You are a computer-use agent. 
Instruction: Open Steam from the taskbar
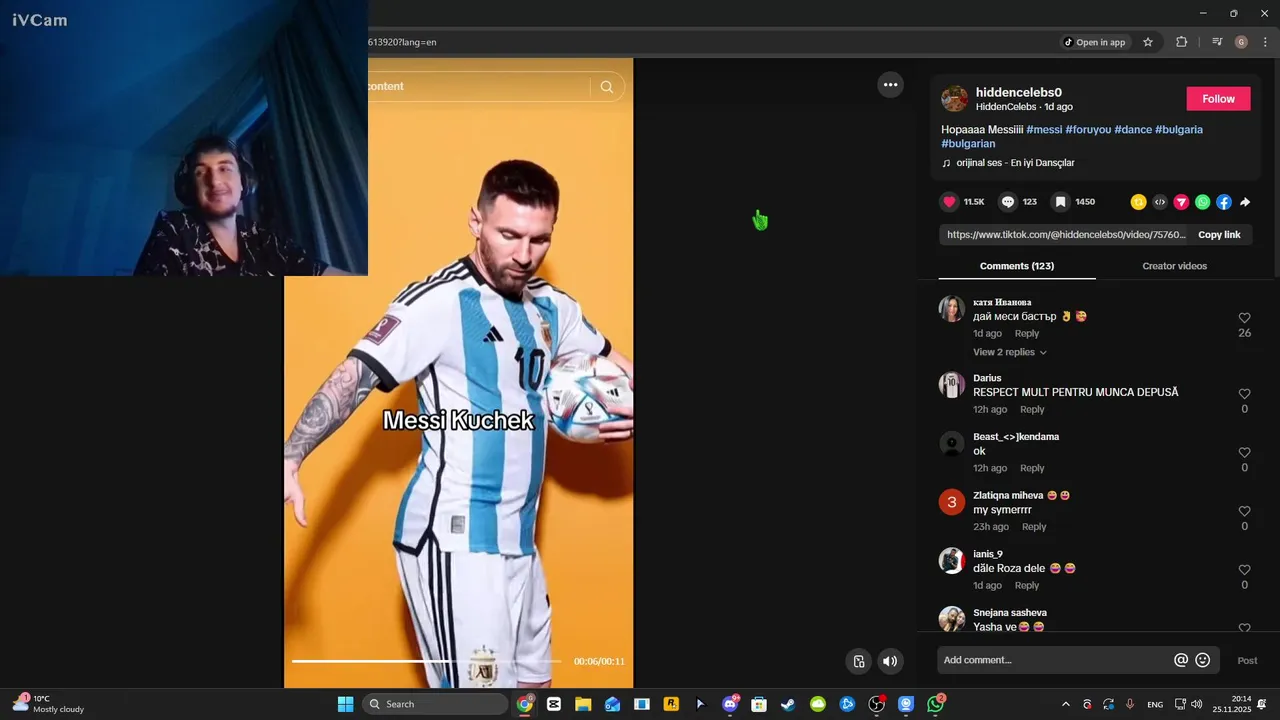[x=788, y=704]
